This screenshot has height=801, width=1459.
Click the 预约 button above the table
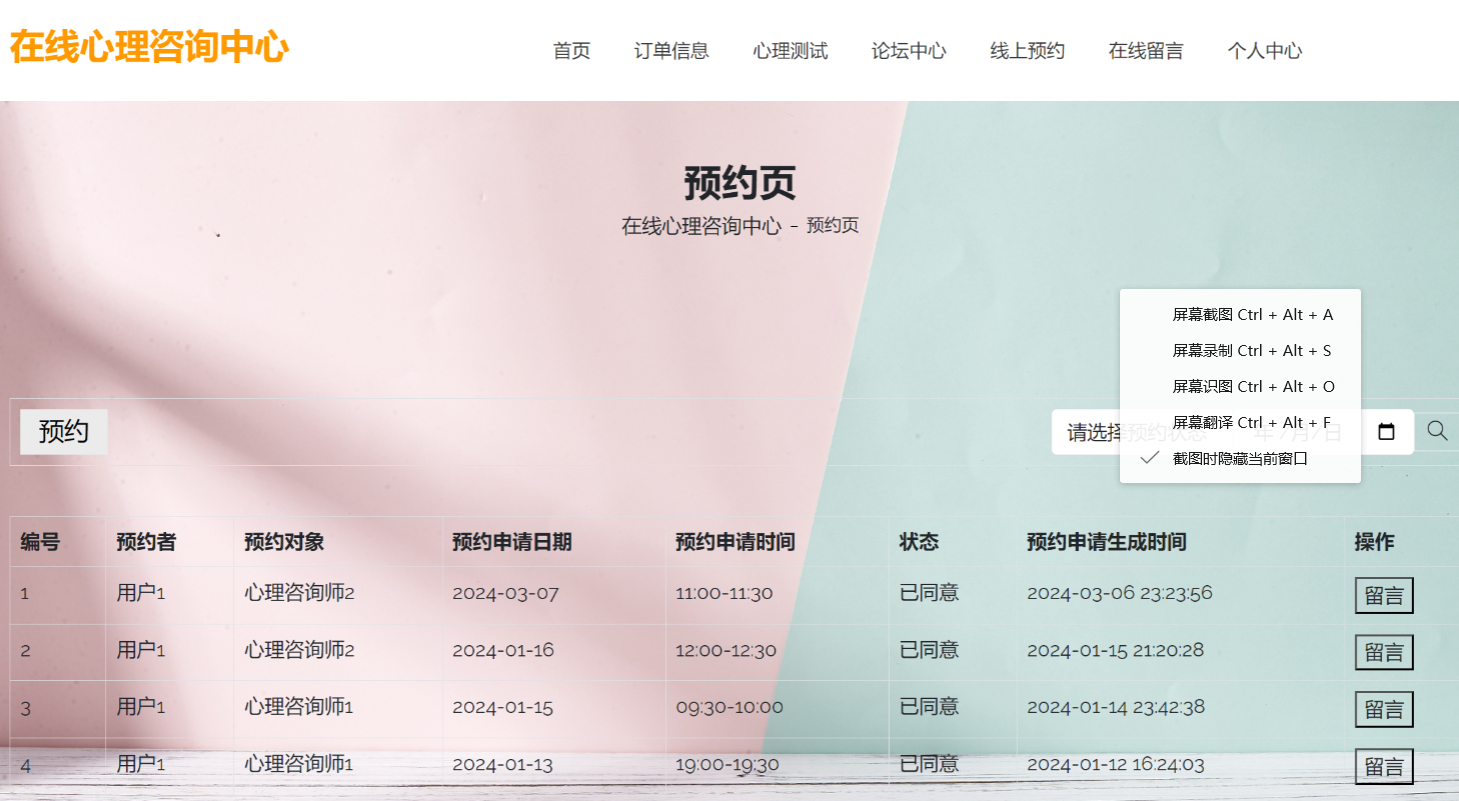point(63,431)
